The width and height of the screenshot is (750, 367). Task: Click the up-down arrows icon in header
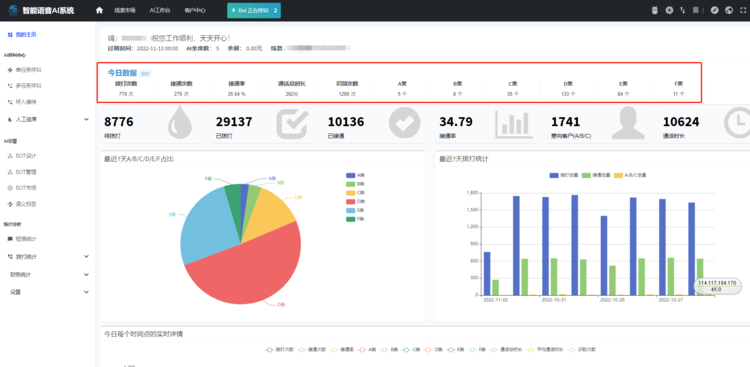click(x=683, y=10)
